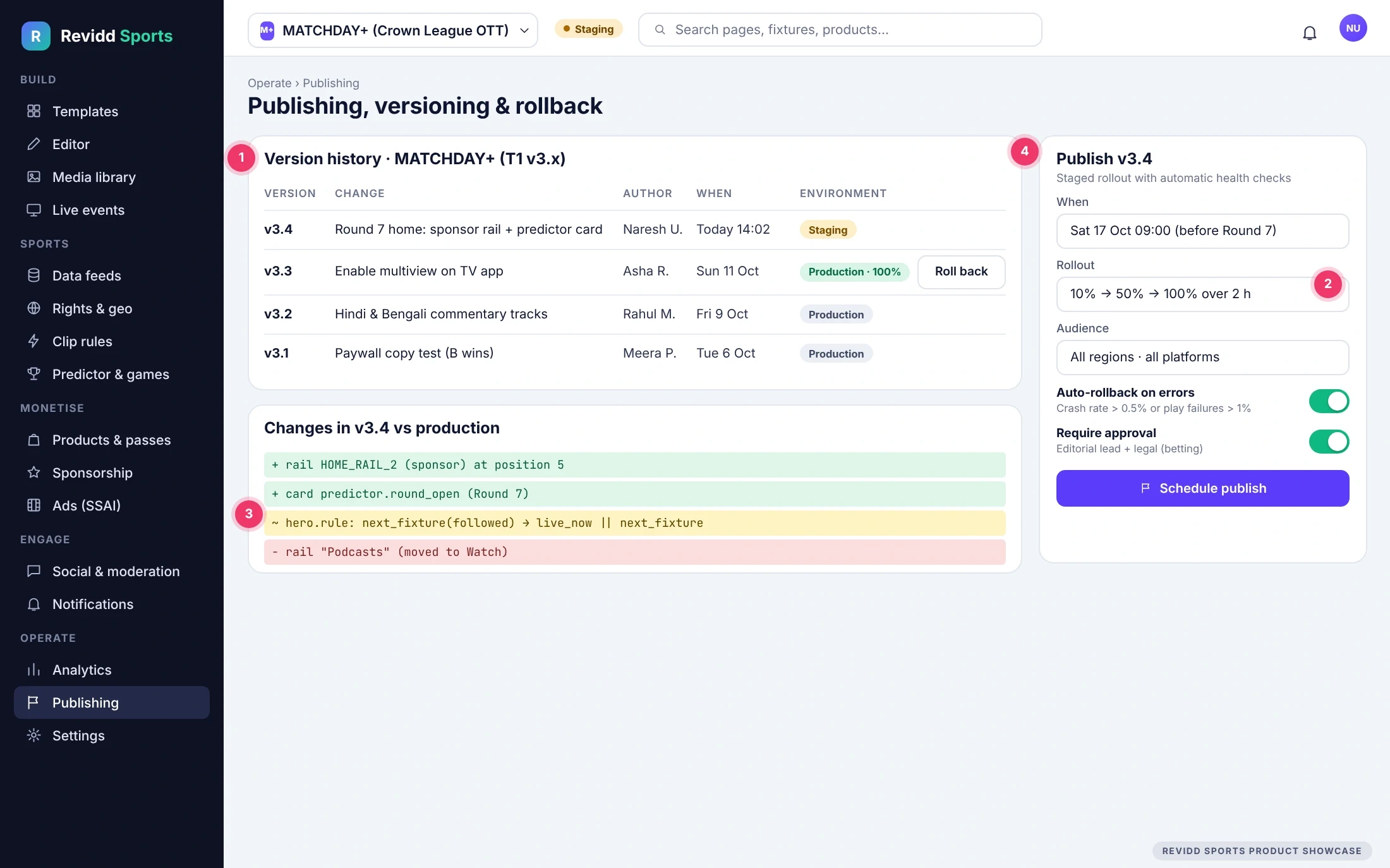Click the Sponsorship star icon
The image size is (1390, 868).
33,473
